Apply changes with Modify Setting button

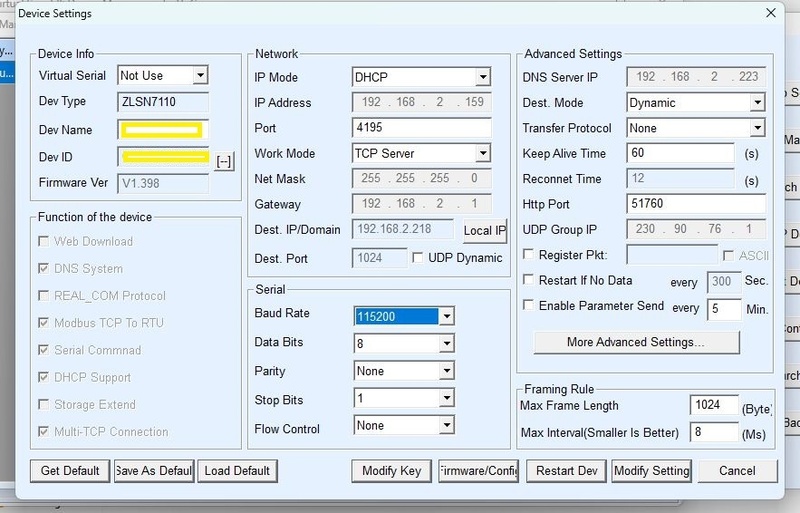tap(652, 471)
